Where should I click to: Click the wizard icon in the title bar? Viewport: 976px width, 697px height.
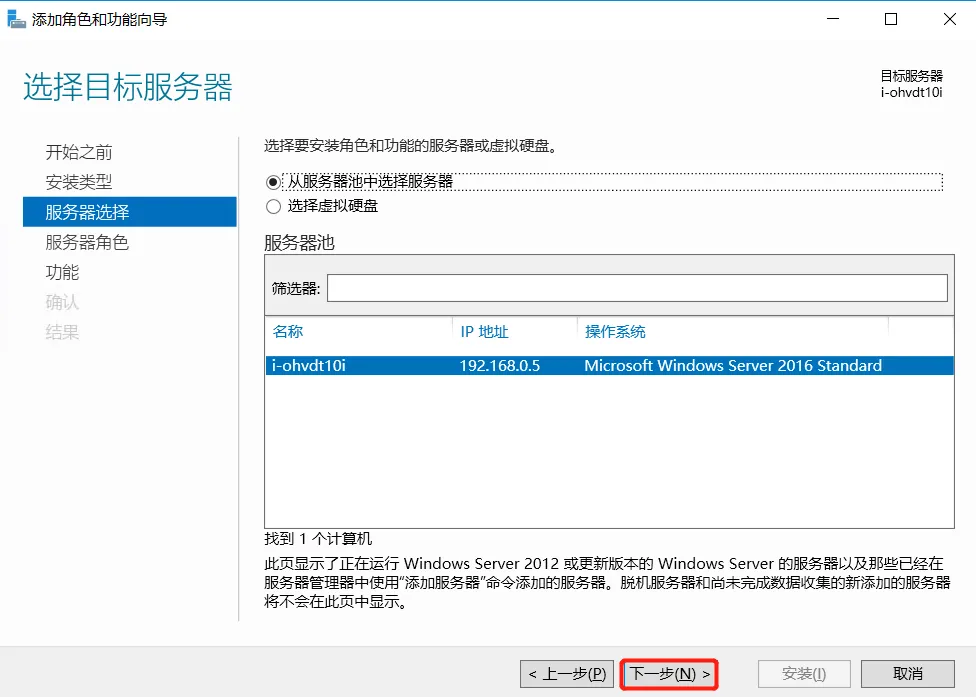point(16,19)
